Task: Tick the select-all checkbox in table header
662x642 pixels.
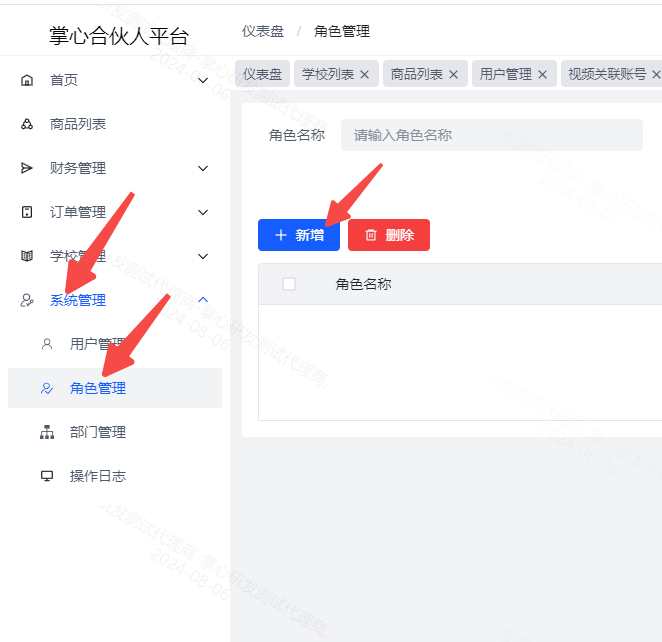Action: (289, 284)
